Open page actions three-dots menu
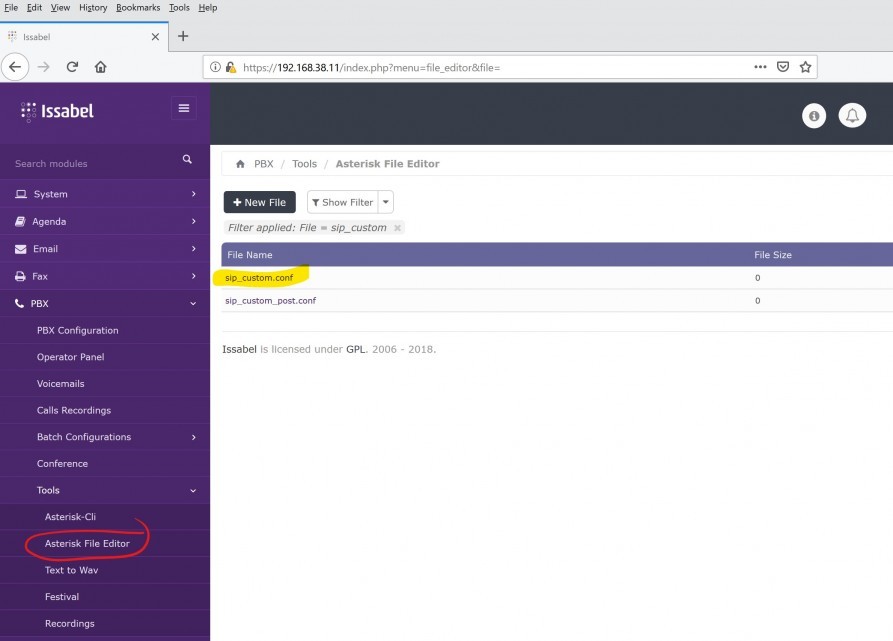This screenshot has height=641, width=893. [760, 67]
